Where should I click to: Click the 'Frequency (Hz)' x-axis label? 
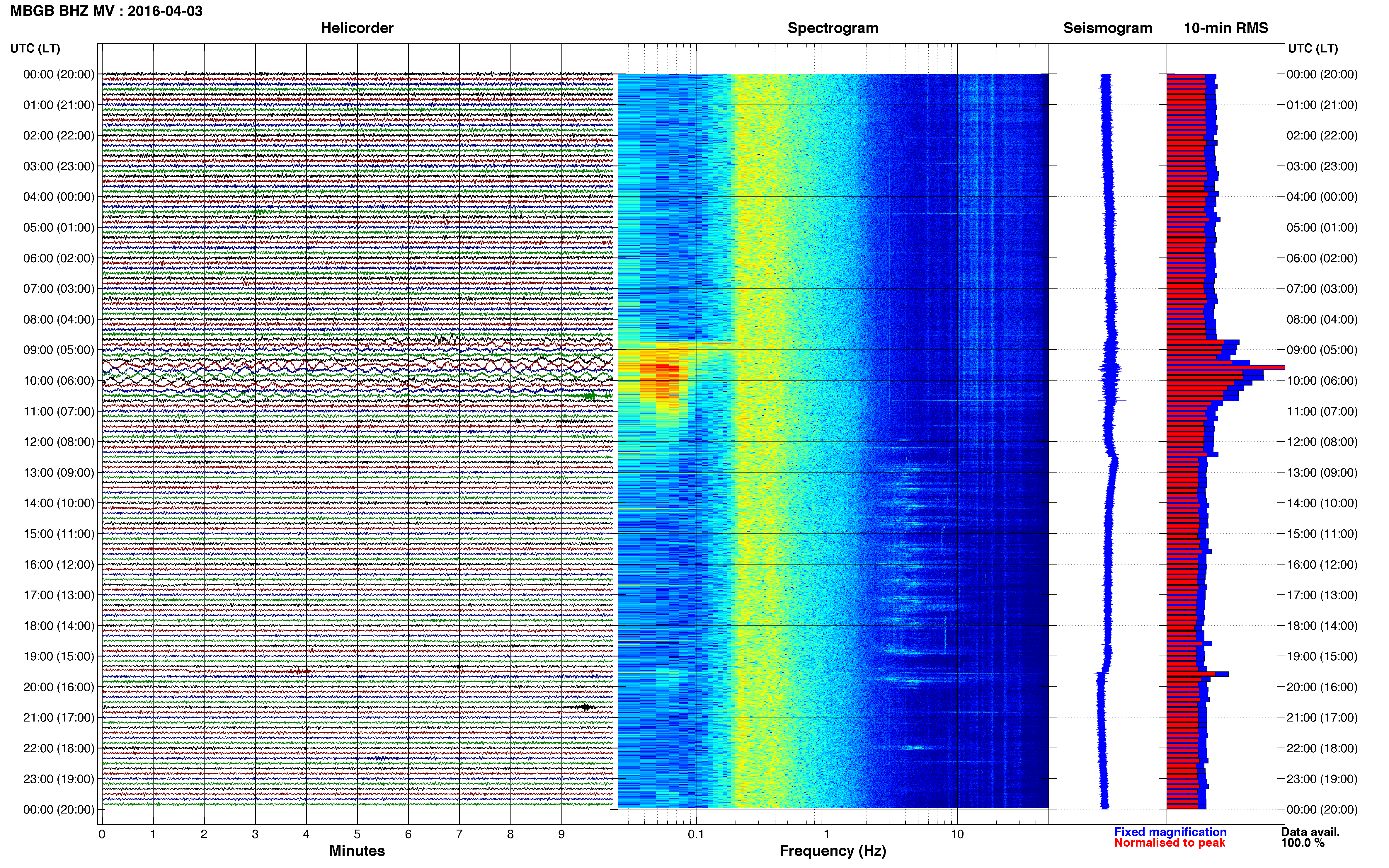833,851
